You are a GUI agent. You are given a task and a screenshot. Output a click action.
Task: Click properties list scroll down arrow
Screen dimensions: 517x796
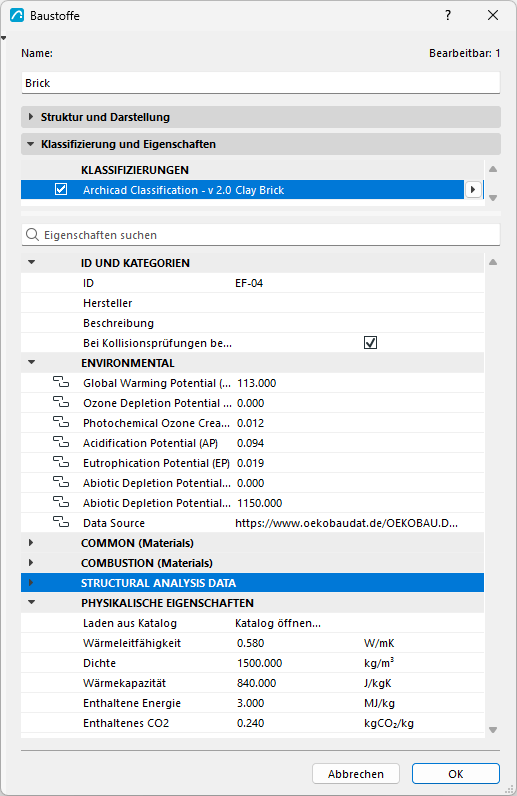tap(493, 730)
